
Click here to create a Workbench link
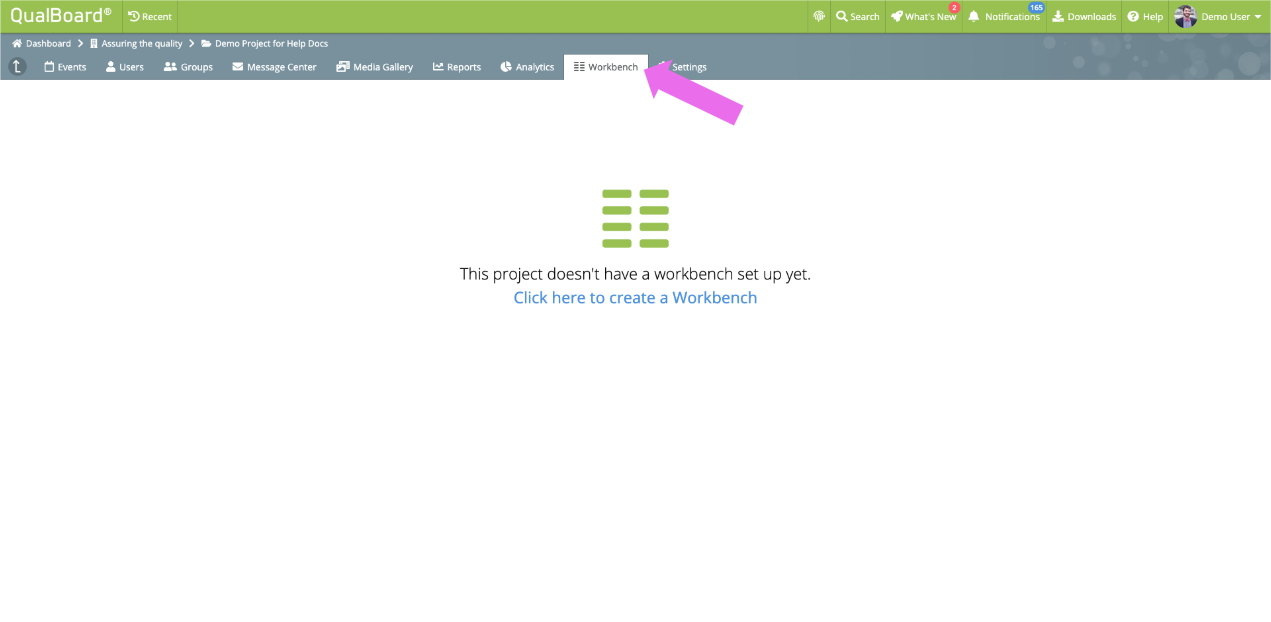click(635, 298)
